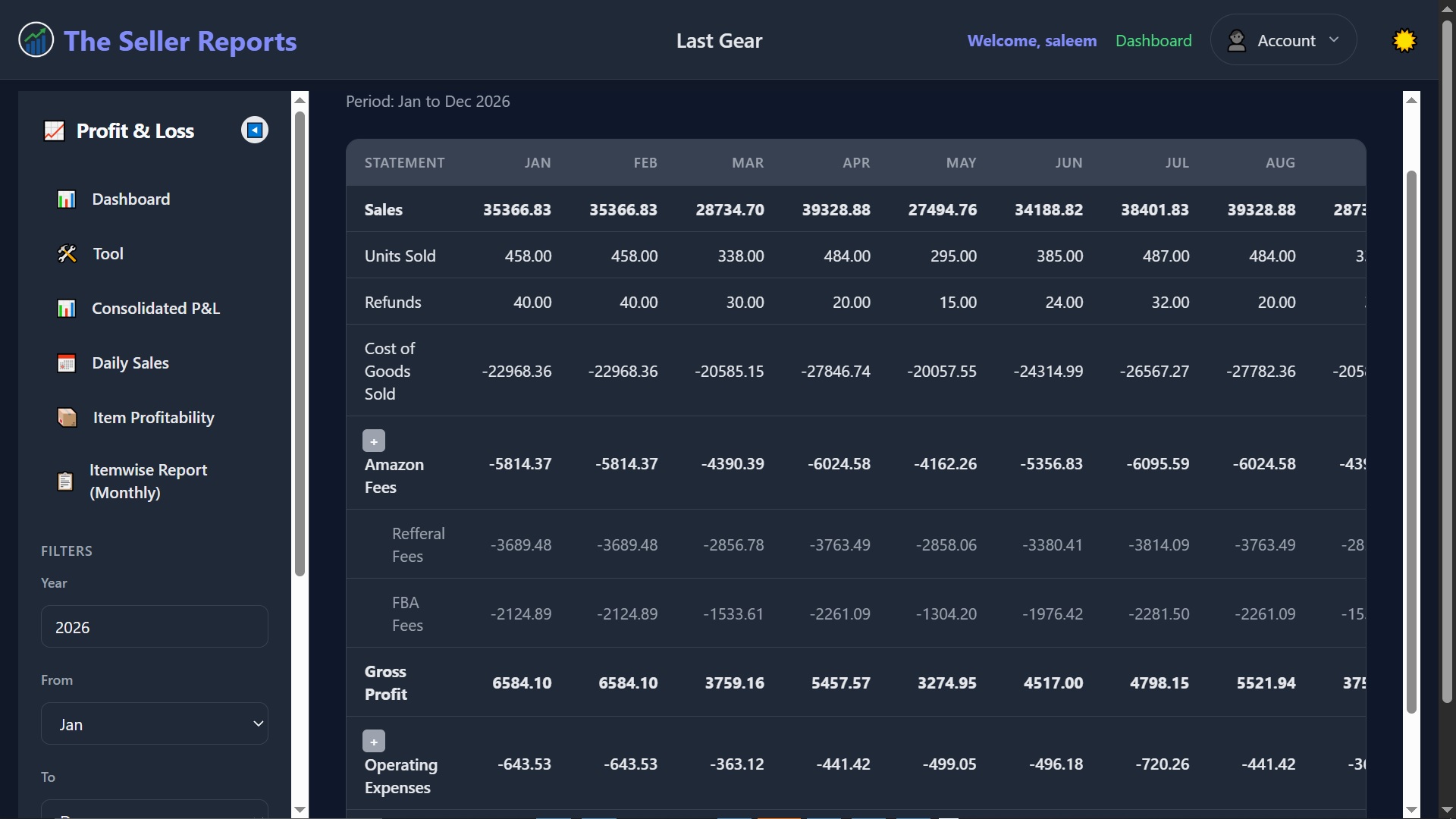
Task: Click the Sales row label
Action: (x=383, y=209)
